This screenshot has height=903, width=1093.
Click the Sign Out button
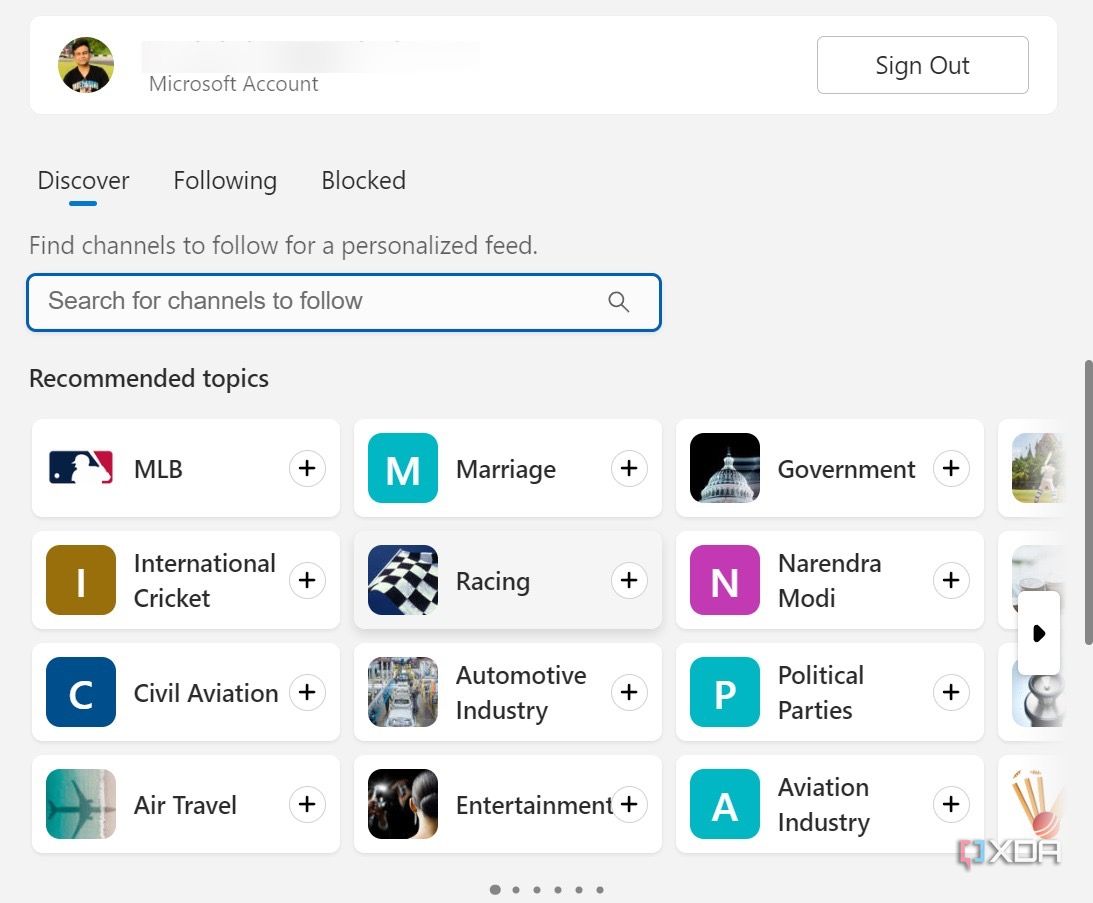click(x=922, y=65)
